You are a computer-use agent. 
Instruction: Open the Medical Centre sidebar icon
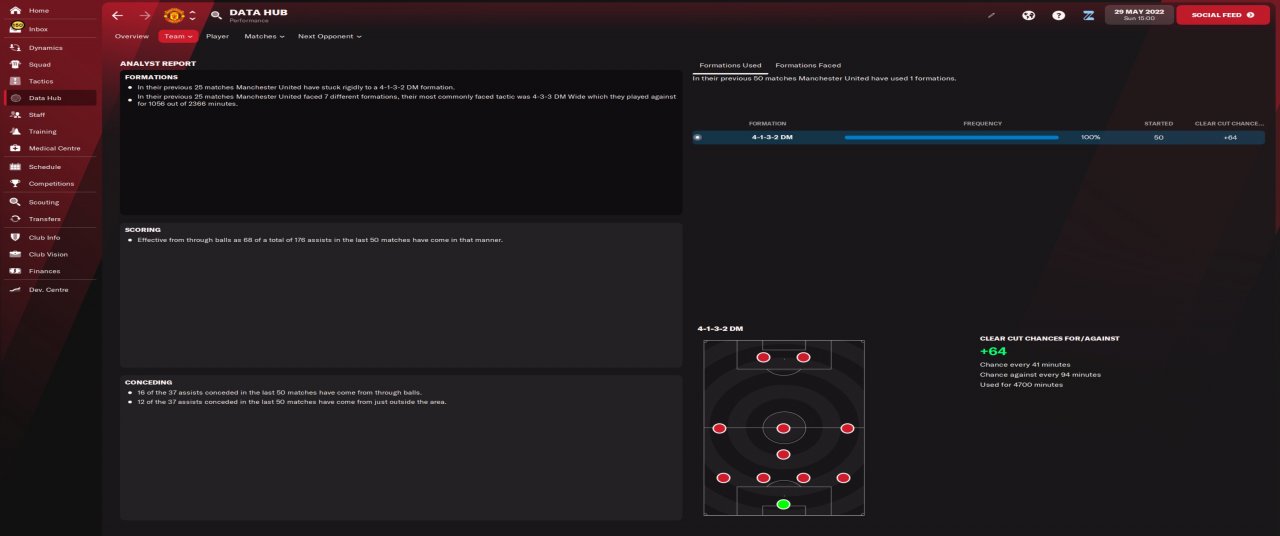pyautogui.click(x=15, y=148)
